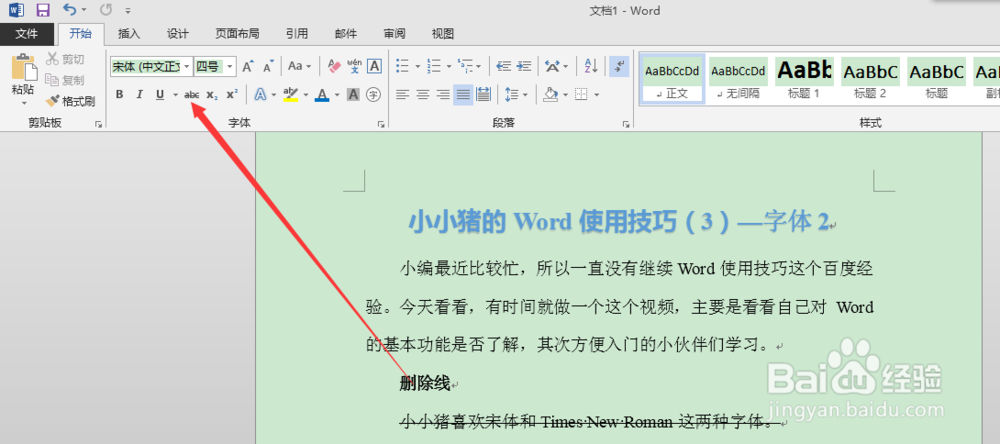Open the 文件 (File) tab

(x=26, y=34)
